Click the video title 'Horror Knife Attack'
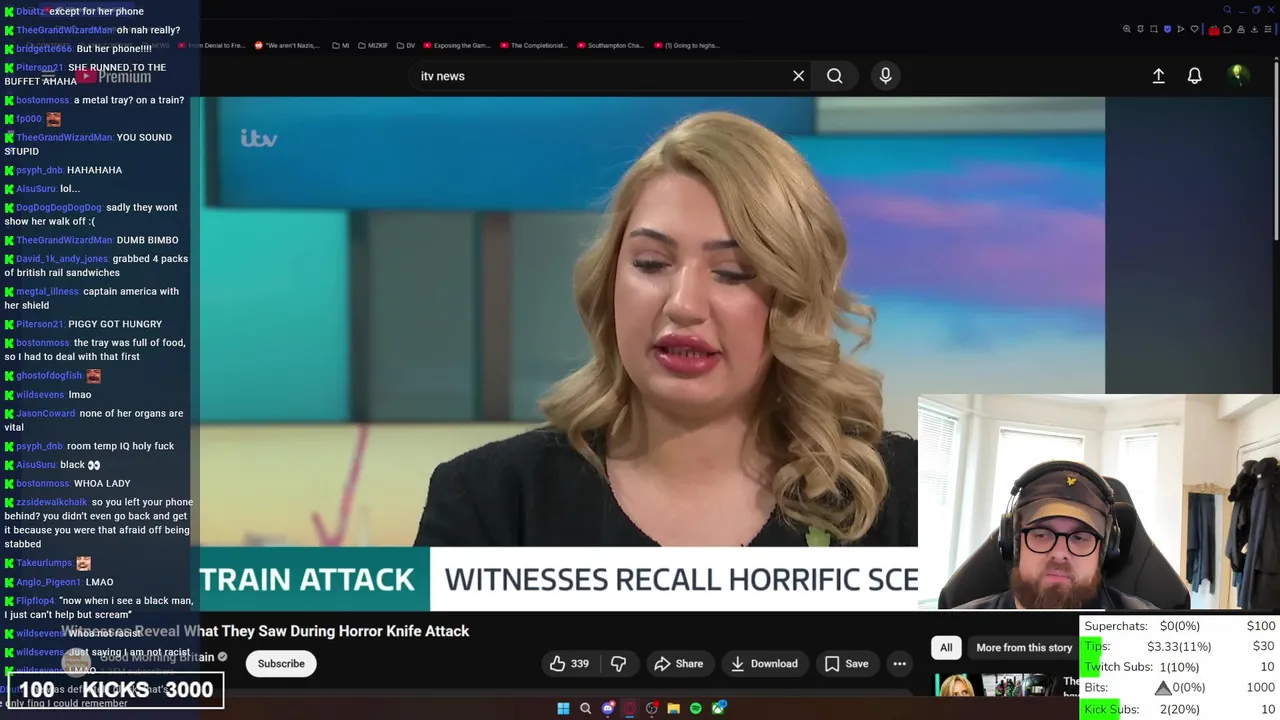1280x720 pixels. (265, 631)
